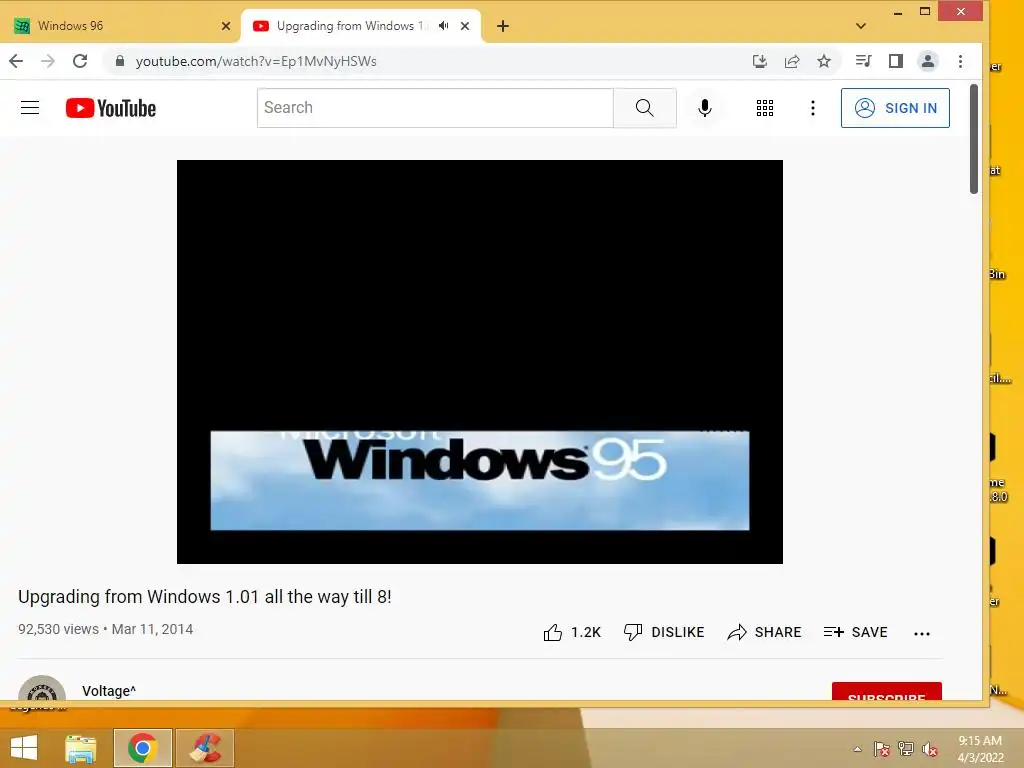Open the Voltage^ channel name link

109,691
